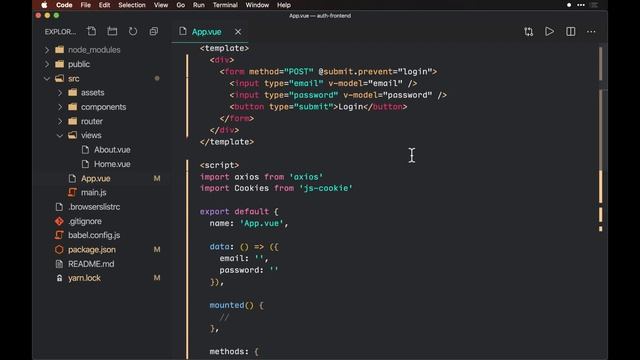Refresh the Explorer file tree
This screenshot has width=640, height=360.
click(x=133, y=31)
